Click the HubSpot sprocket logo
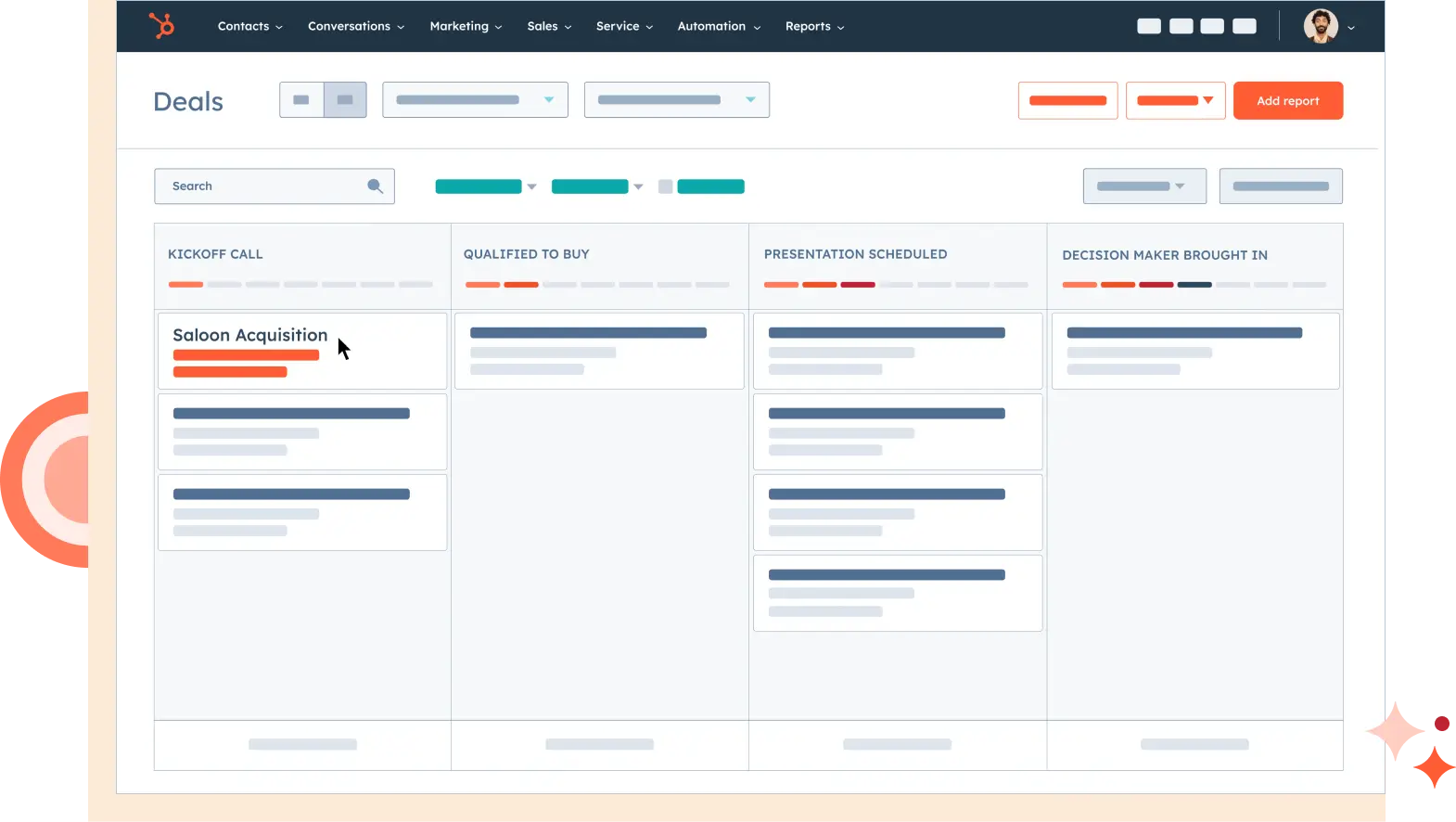Screen dimensions: 1456x822 (x=161, y=26)
